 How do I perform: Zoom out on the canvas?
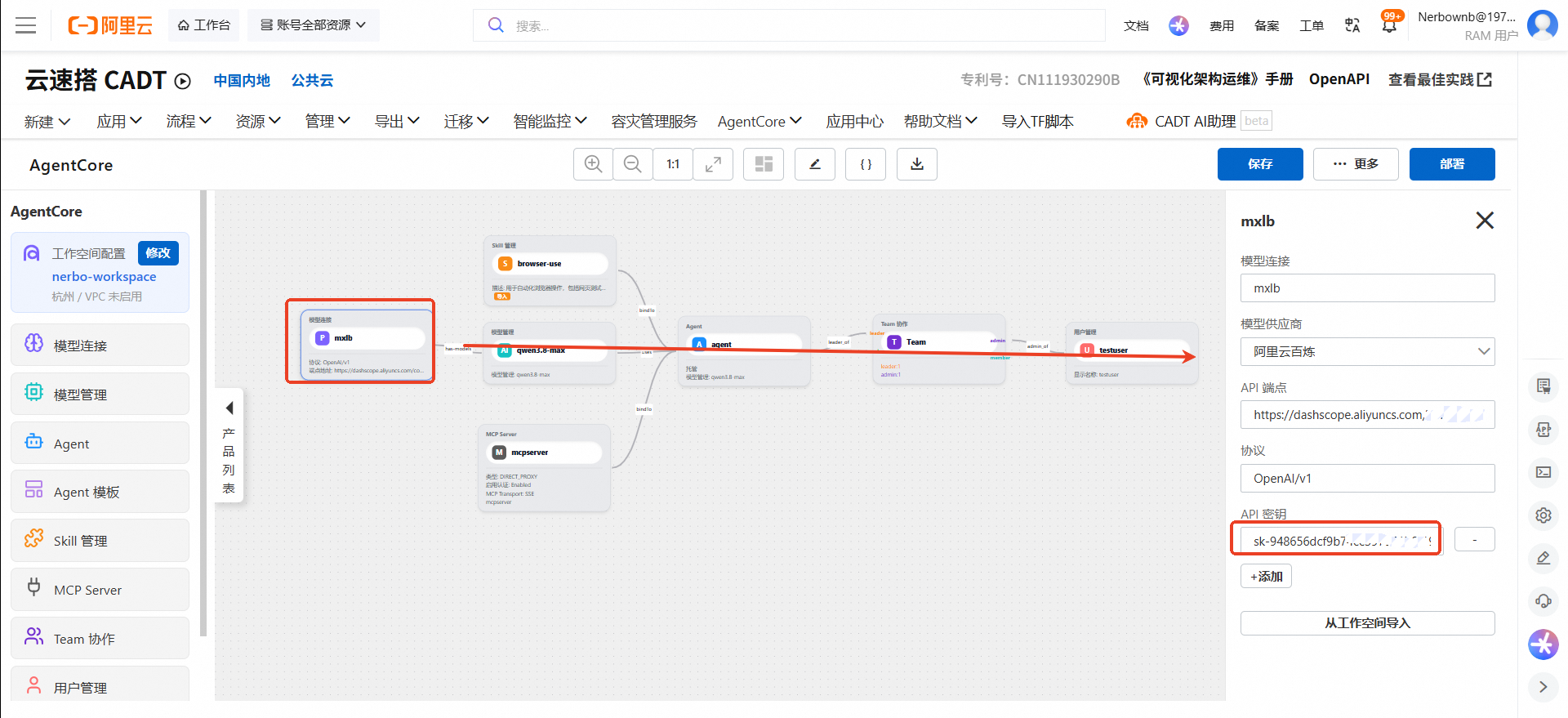[x=633, y=164]
